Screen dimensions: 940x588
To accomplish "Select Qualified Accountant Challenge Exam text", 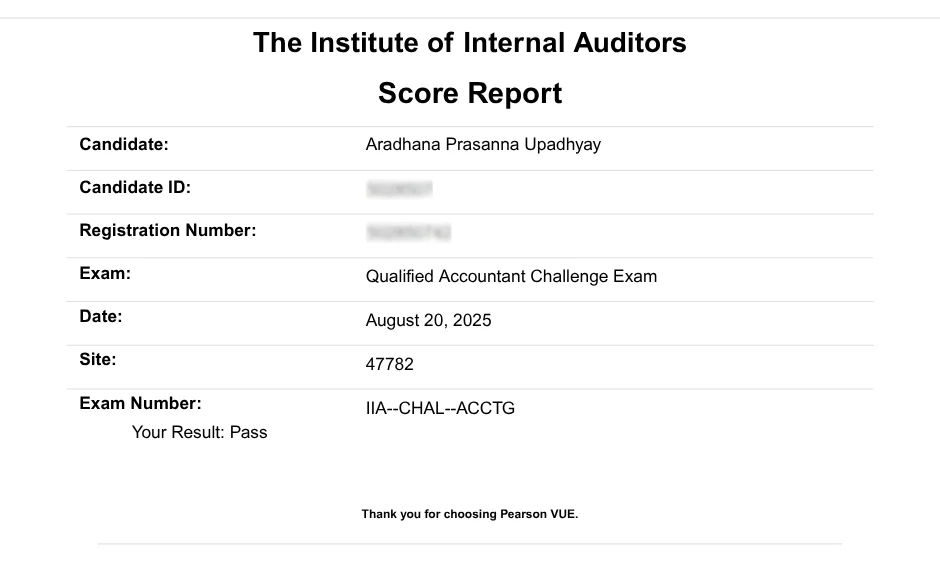I will (511, 277).
